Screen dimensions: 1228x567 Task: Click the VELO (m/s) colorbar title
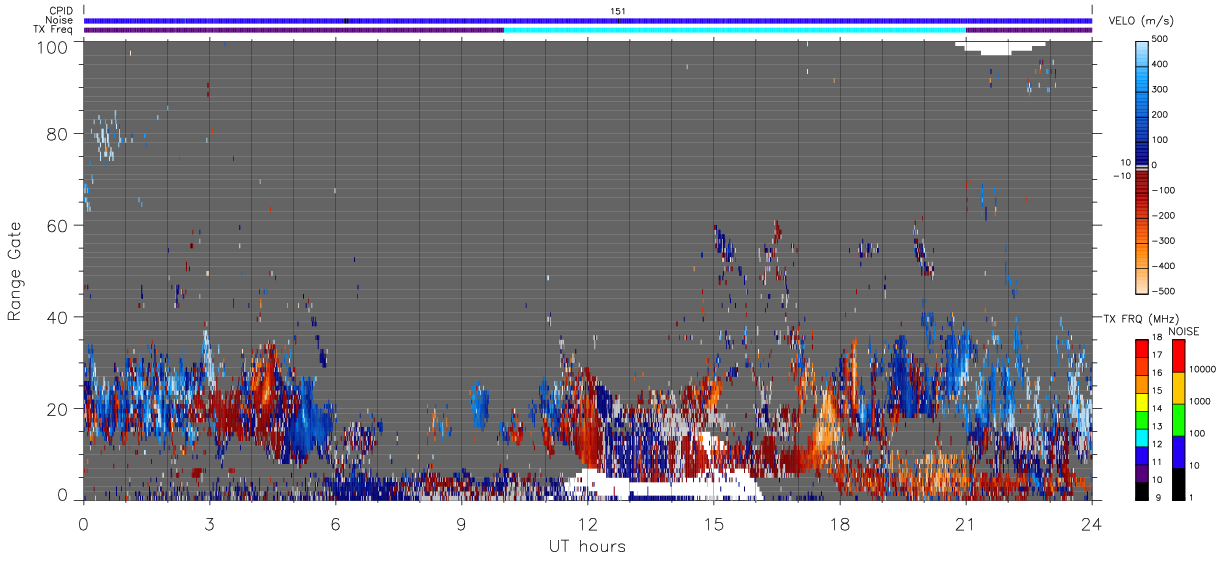pyautogui.click(x=1140, y=20)
